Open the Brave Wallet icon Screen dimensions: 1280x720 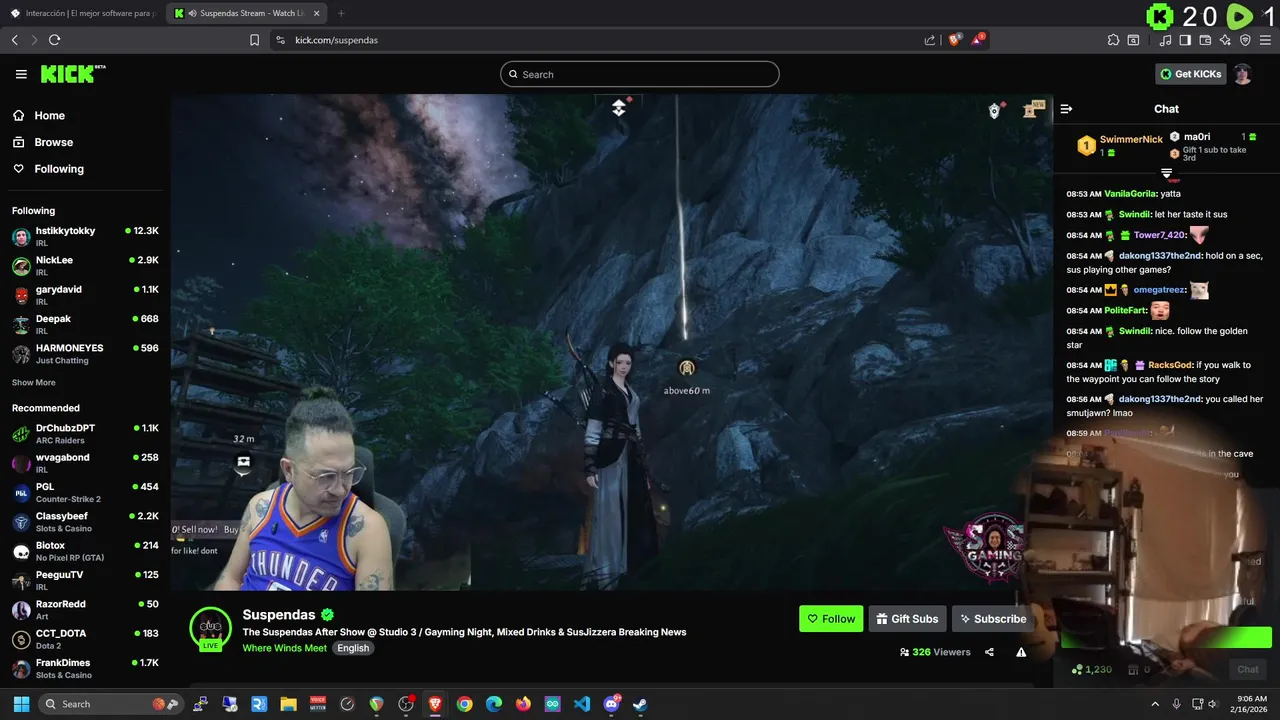click(x=1205, y=40)
